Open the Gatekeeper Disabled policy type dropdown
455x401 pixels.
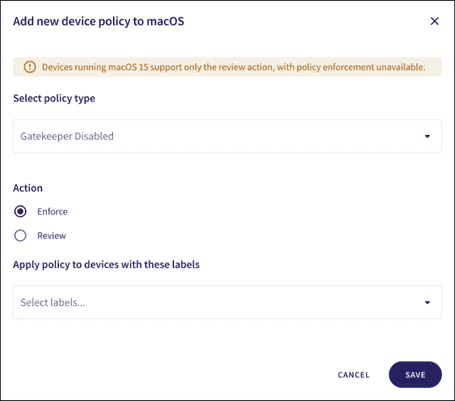(227, 136)
